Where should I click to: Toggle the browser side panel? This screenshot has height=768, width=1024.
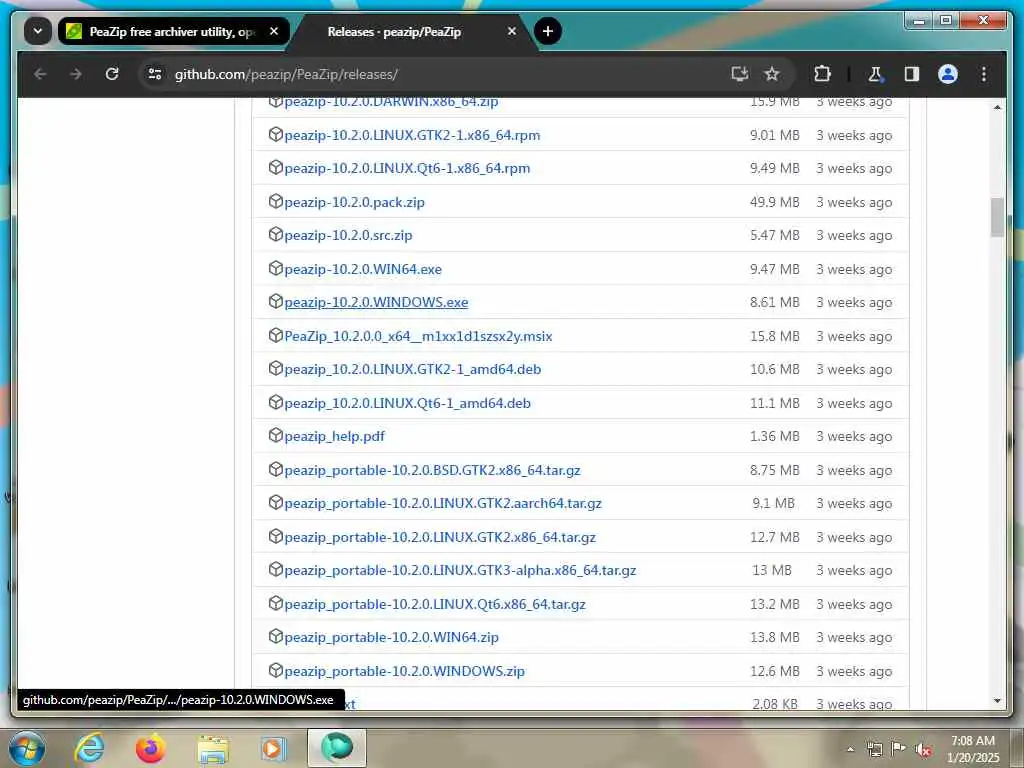click(912, 74)
